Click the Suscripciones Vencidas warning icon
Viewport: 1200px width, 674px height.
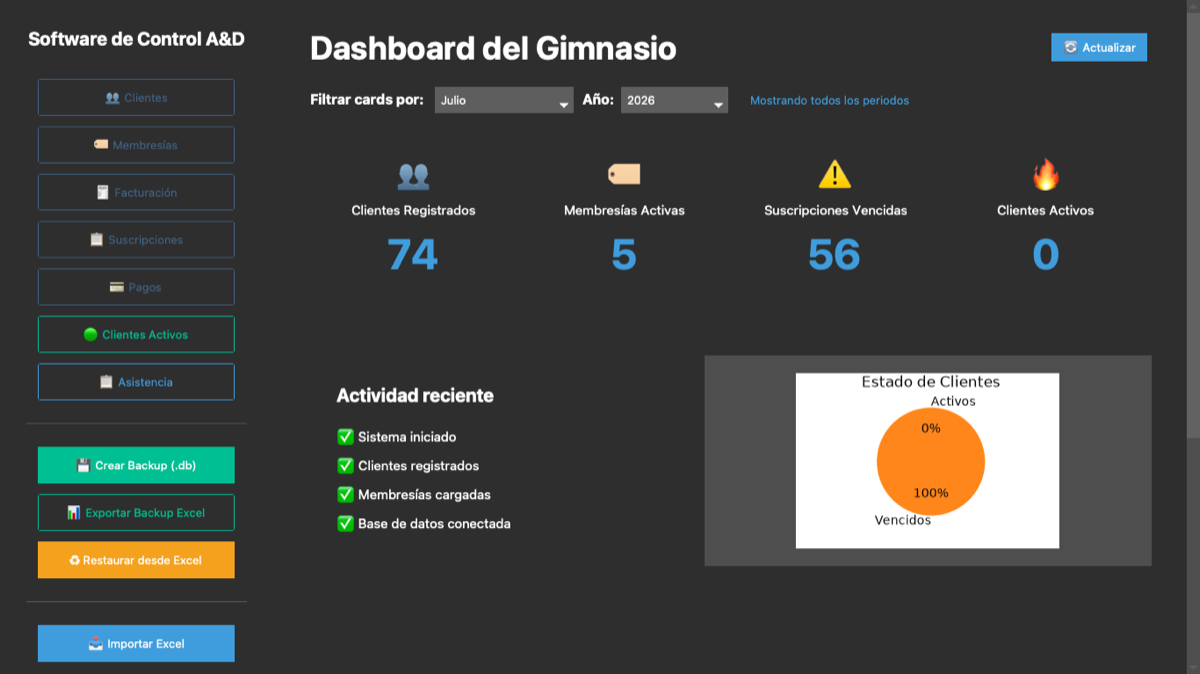(835, 174)
